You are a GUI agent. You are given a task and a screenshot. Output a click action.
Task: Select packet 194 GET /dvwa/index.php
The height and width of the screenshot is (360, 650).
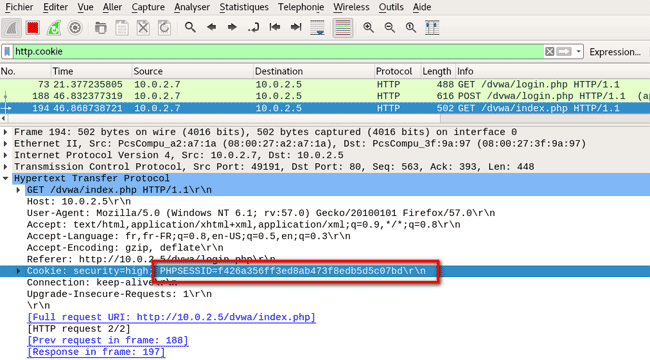tap(325, 108)
